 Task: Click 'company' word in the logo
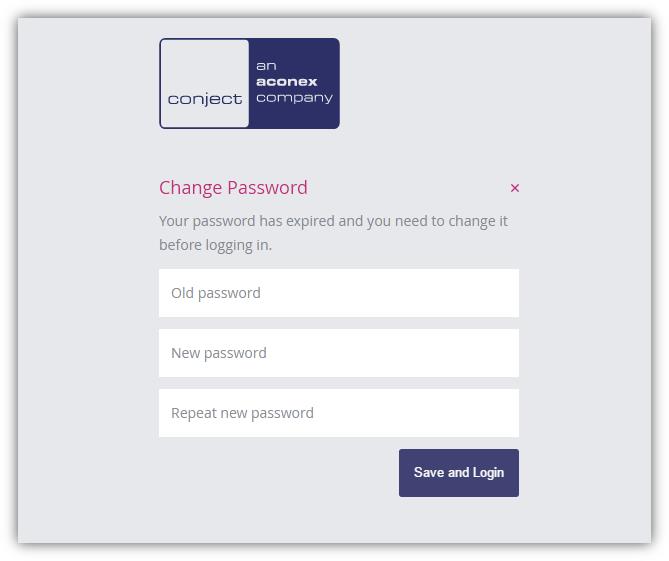[x=294, y=98]
